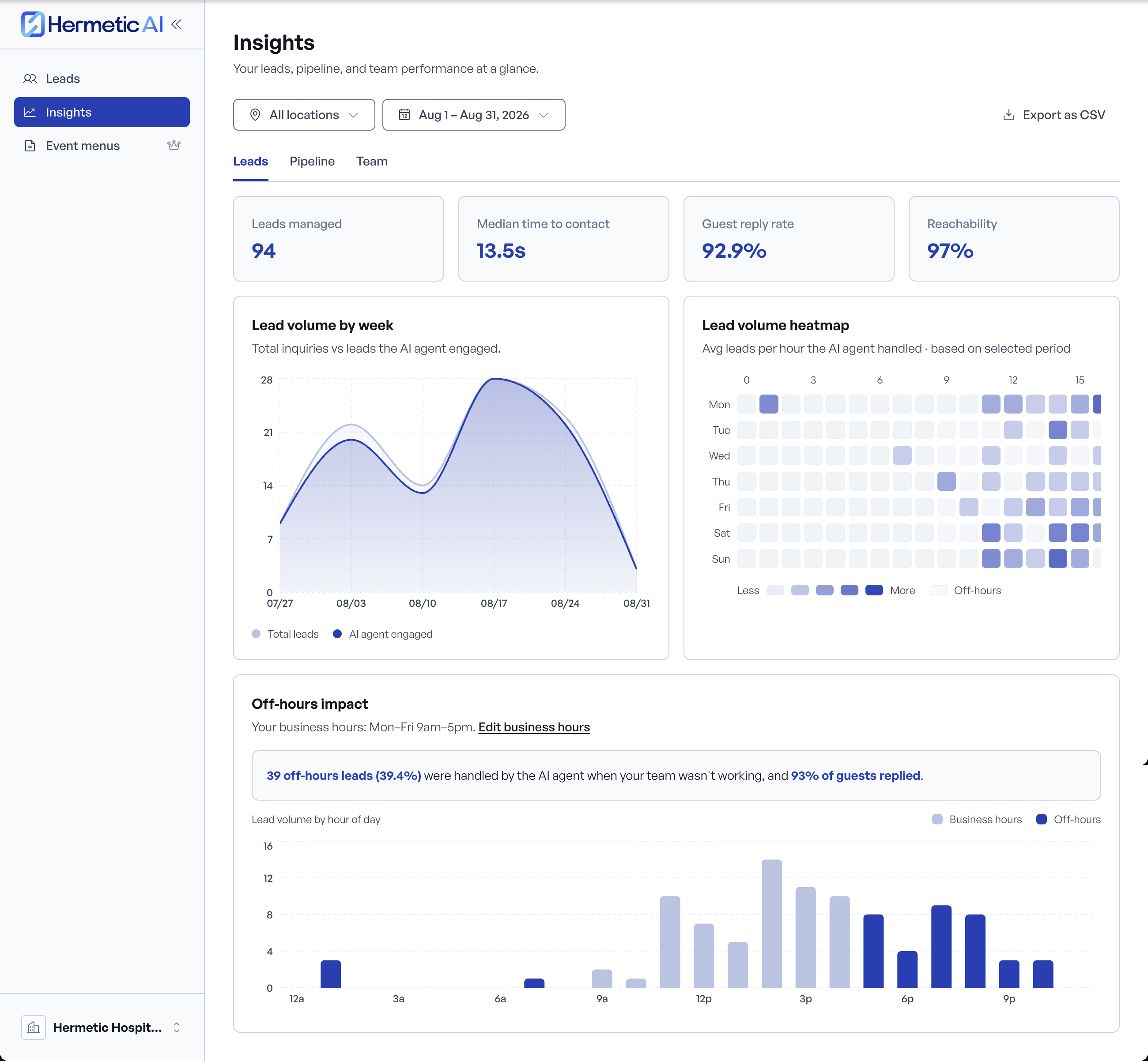1148x1061 pixels.
Task: Click '93% of guests replied' text
Action: pyautogui.click(x=855, y=775)
